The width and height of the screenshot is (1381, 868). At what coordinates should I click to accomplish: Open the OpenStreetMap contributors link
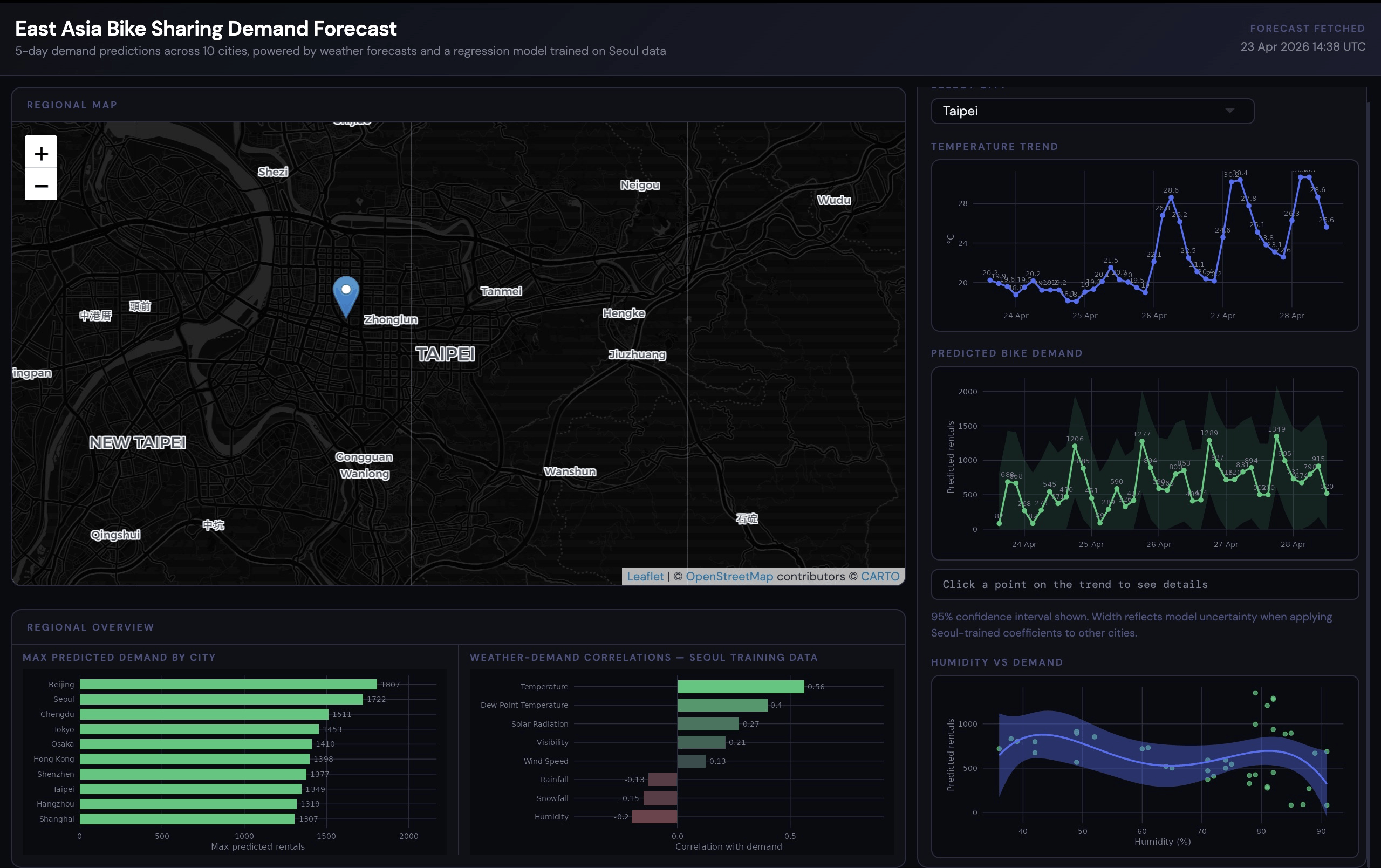[729, 577]
